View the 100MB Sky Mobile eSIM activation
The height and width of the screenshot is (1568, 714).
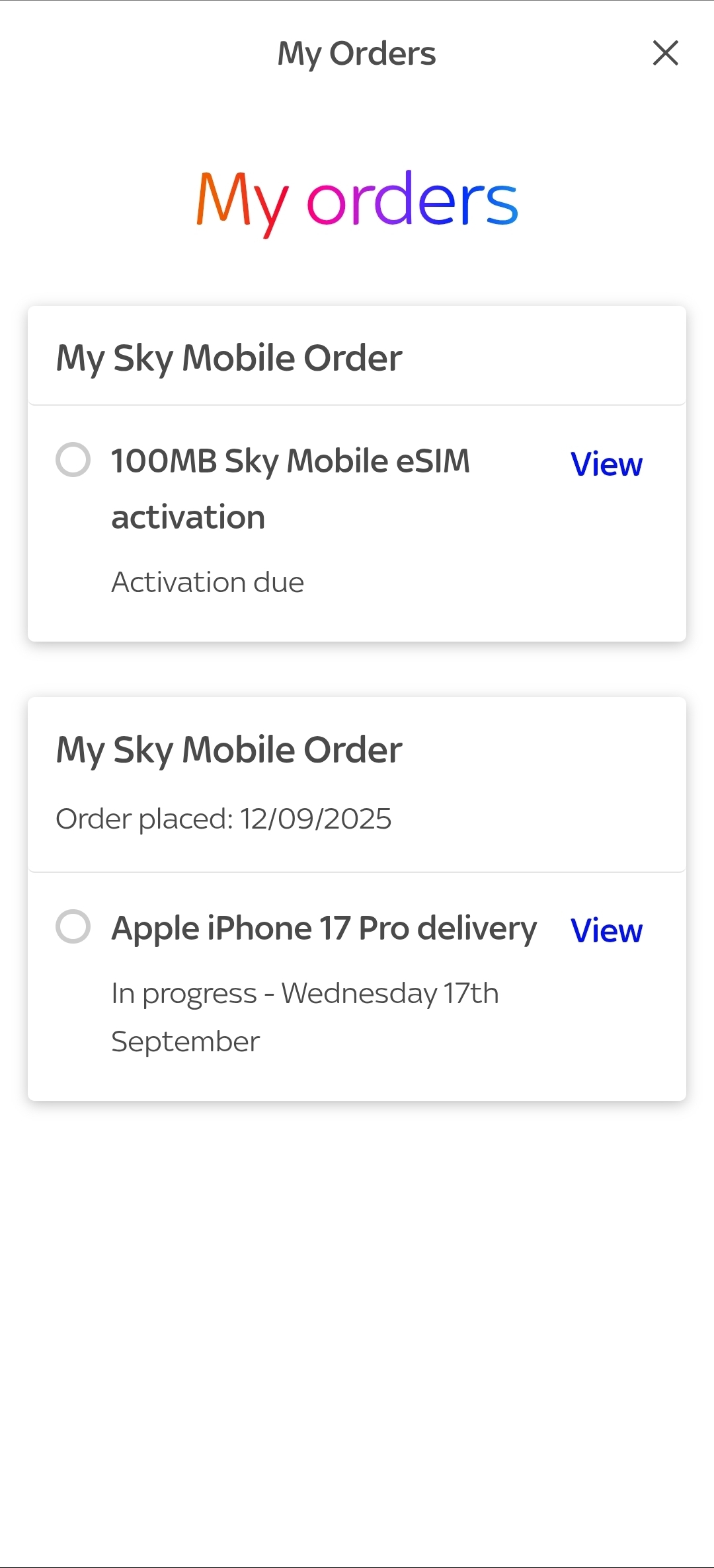606,465
